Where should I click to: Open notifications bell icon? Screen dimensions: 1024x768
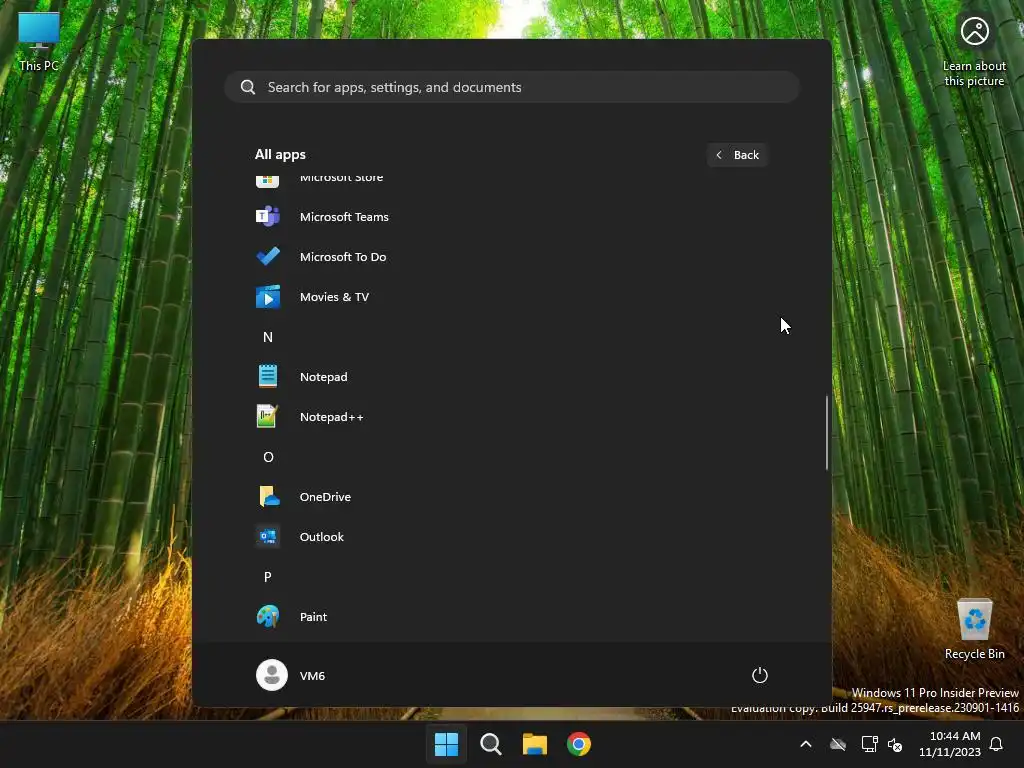pos(996,744)
